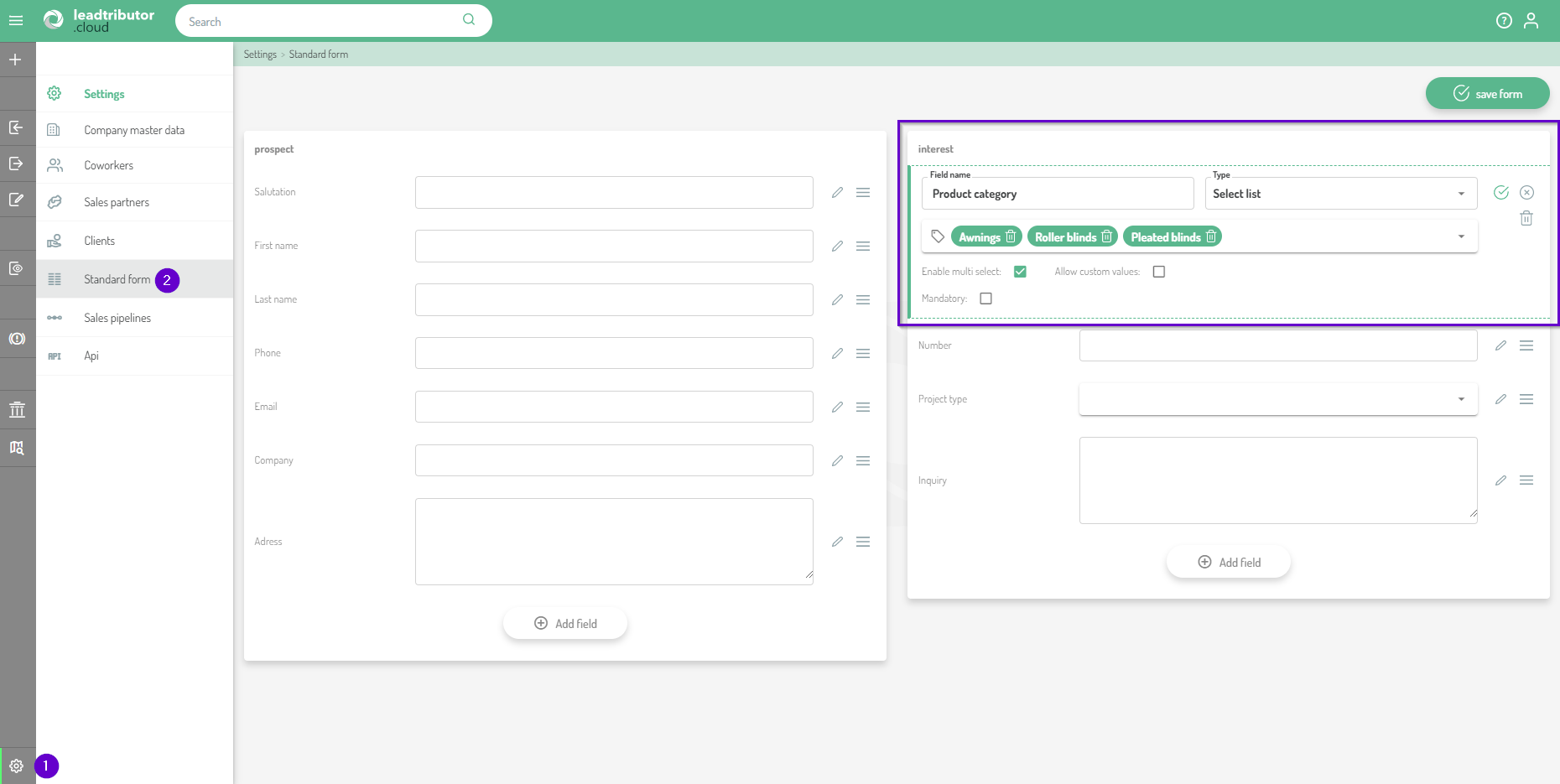
Task: Open Sales pipelines in settings menu
Action: pyautogui.click(x=117, y=318)
